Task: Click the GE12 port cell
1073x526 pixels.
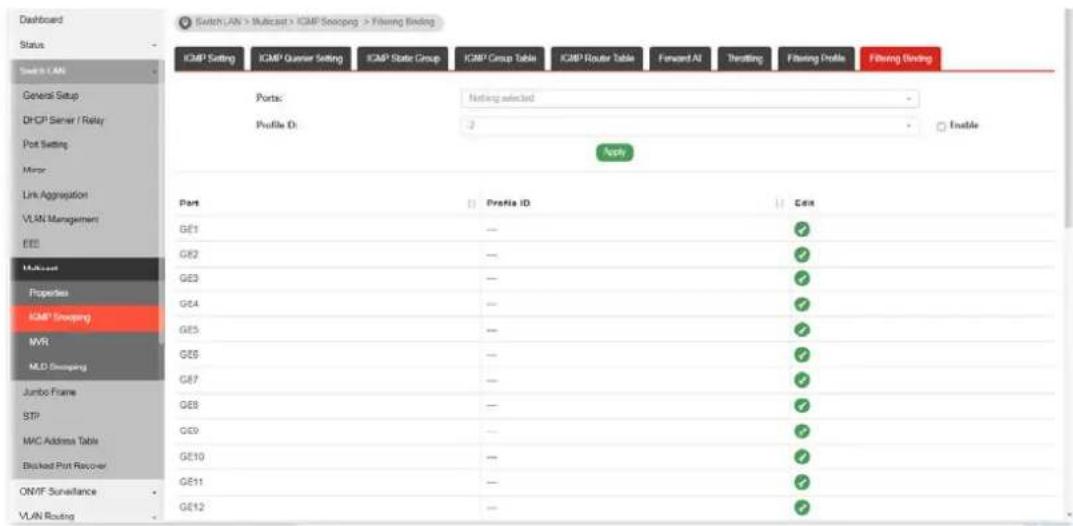Action: point(327,508)
